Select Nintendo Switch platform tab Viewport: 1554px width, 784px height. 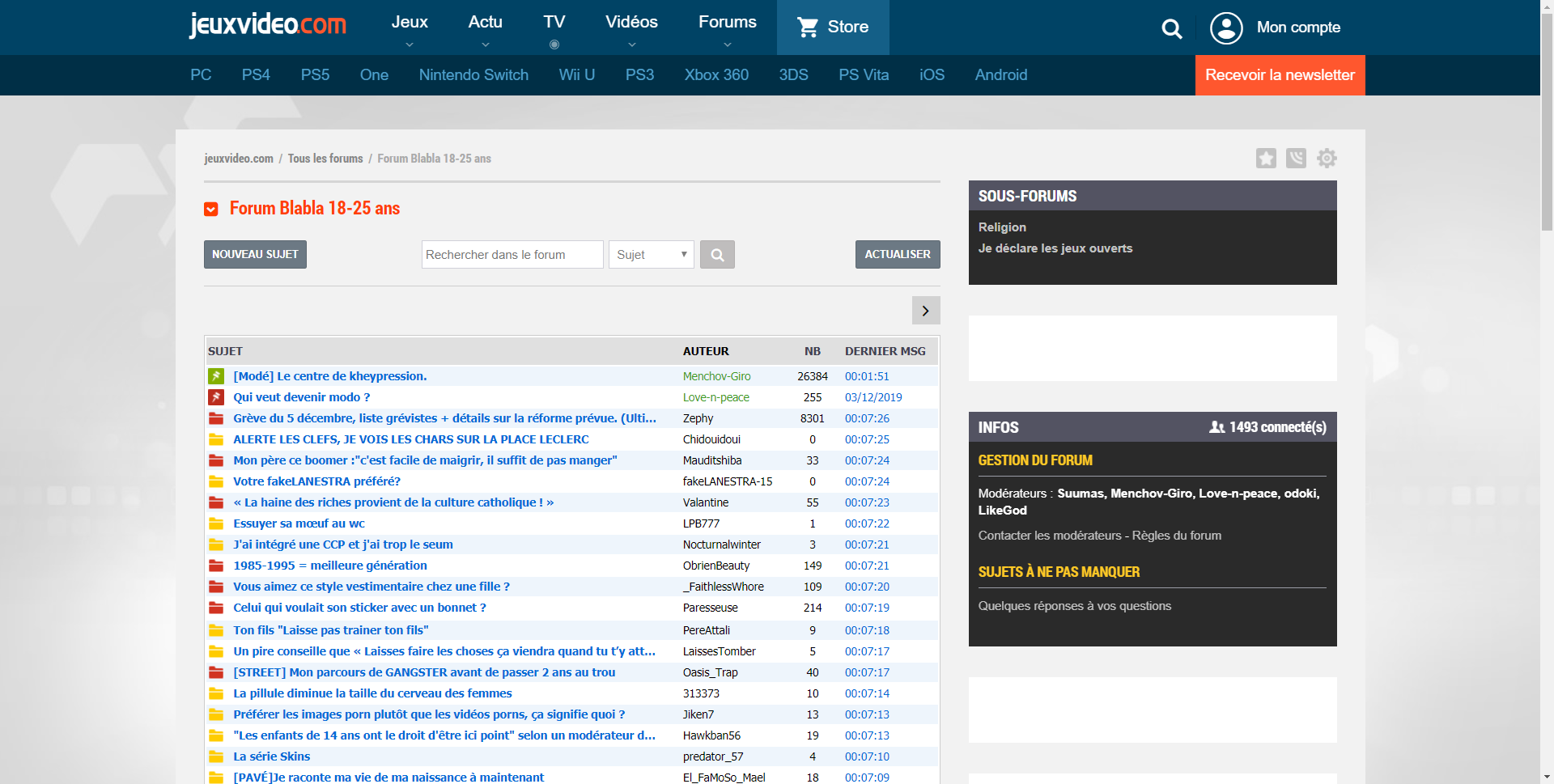(x=473, y=75)
